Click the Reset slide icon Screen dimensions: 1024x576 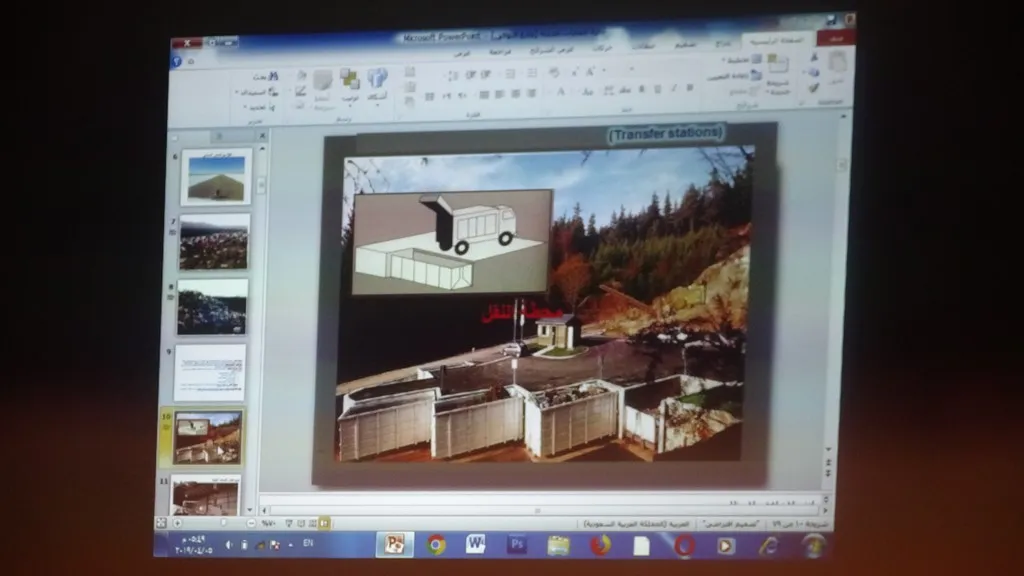coord(756,76)
